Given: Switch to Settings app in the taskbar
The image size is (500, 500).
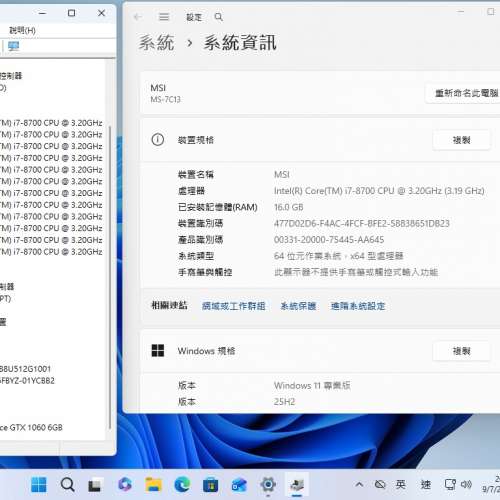Looking at the screenshot, I should click(268, 484).
